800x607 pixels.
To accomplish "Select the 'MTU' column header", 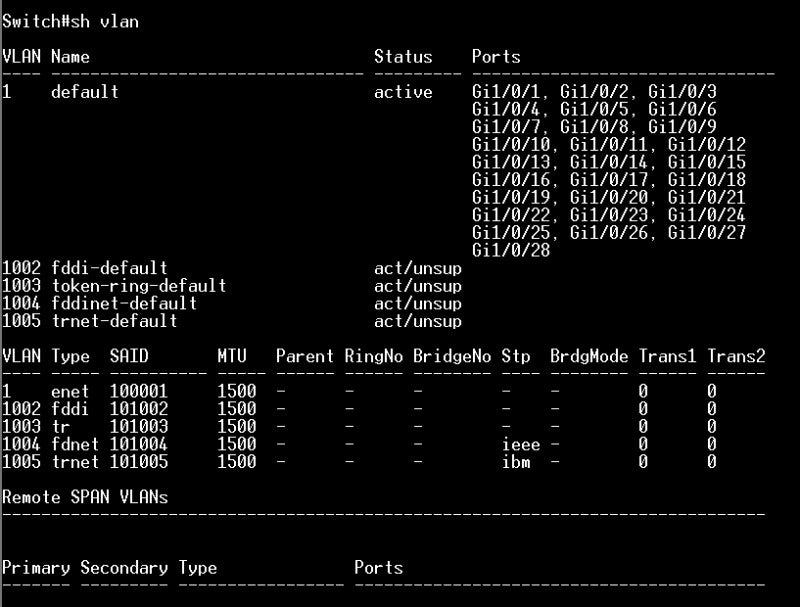I will point(232,356).
